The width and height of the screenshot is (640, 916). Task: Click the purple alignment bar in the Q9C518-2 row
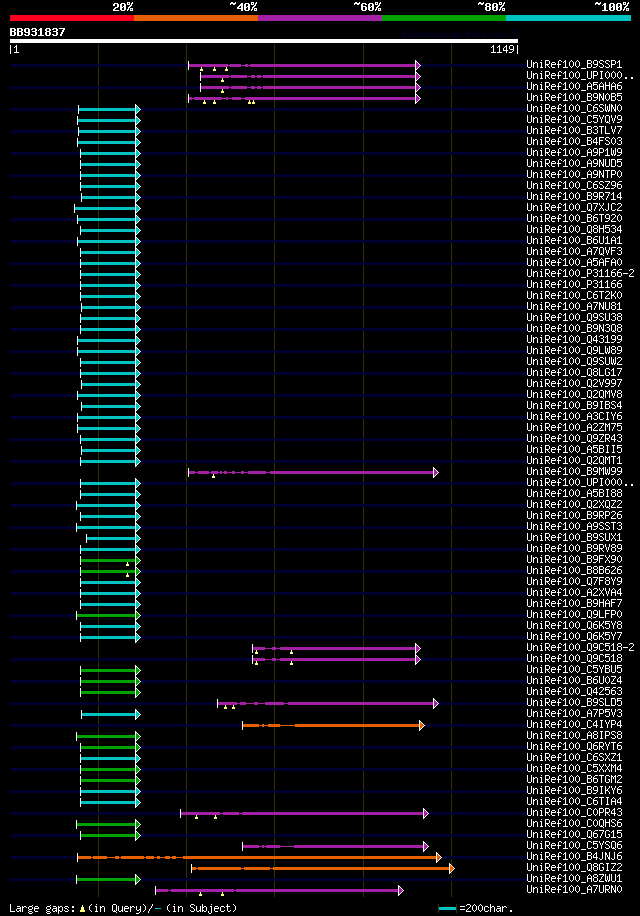point(336,648)
